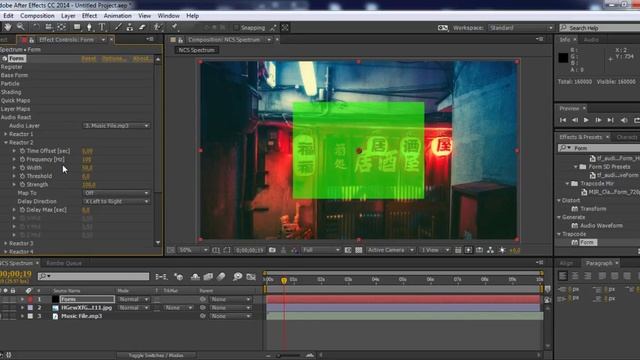Open the Active Camera view dropdown
The image size is (640, 360).
click(391, 250)
